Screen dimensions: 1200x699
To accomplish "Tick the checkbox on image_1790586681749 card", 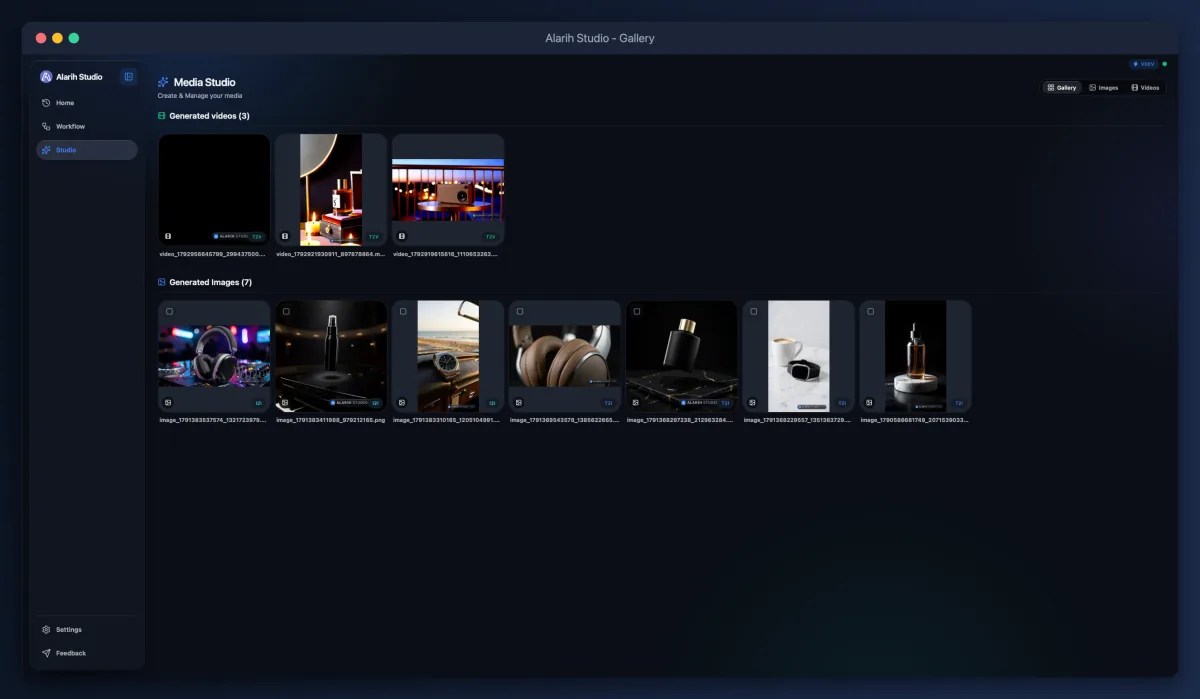I will [870, 311].
